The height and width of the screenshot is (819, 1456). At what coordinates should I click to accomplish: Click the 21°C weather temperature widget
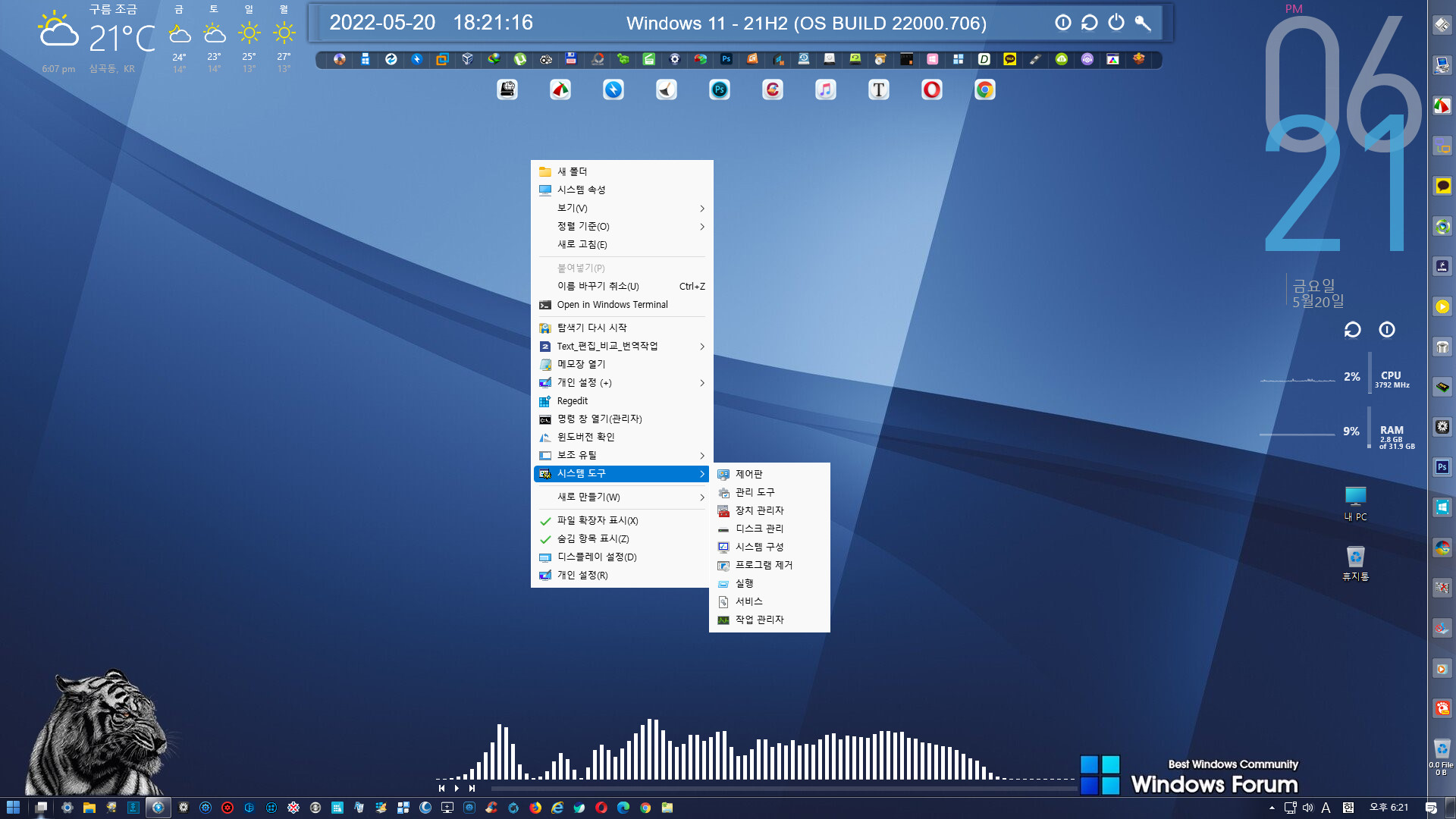point(122,39)
